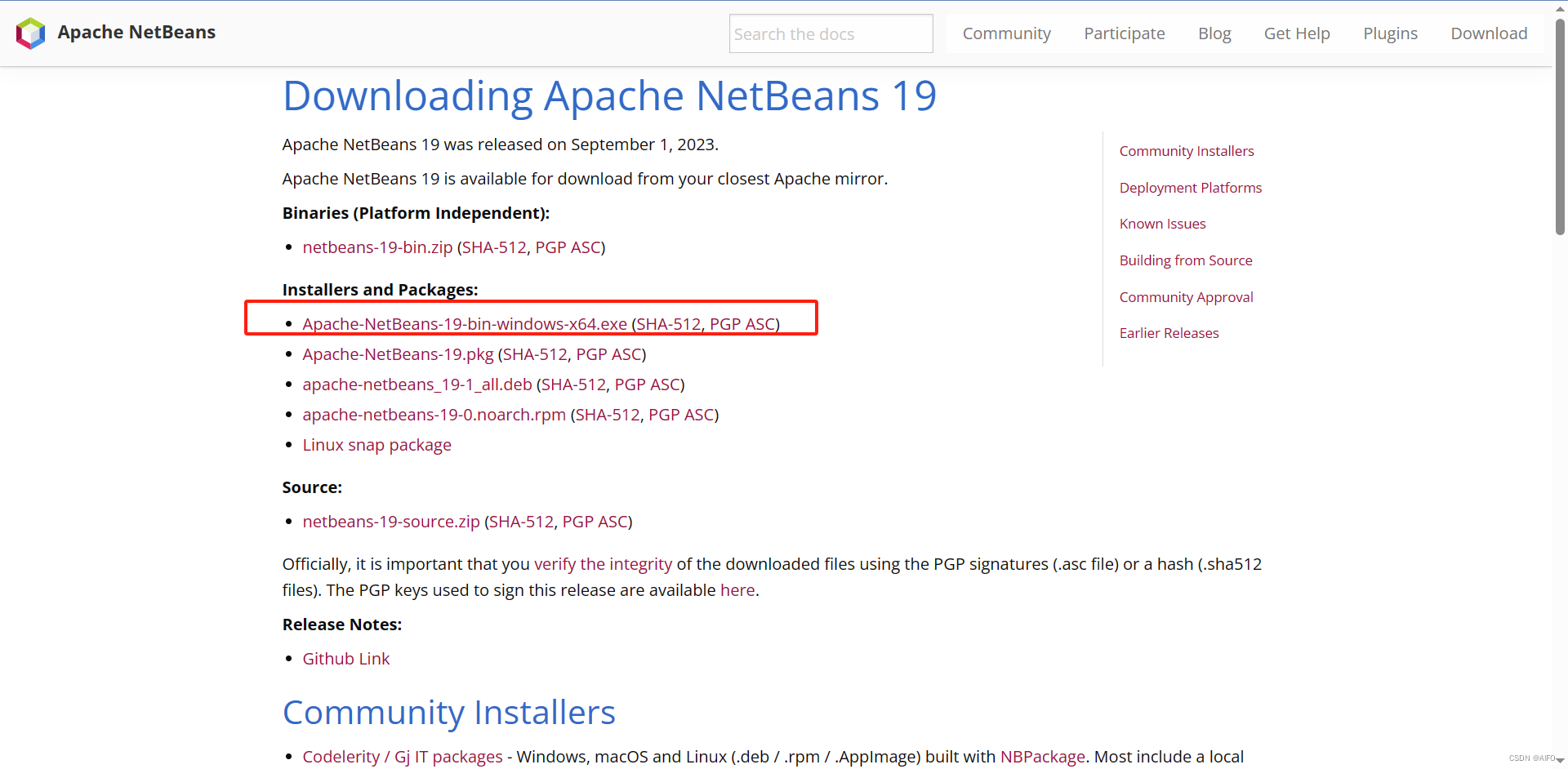
Task: Download Apache-NetBeans-19.pkg installer
Action: (x=398, y=354)
